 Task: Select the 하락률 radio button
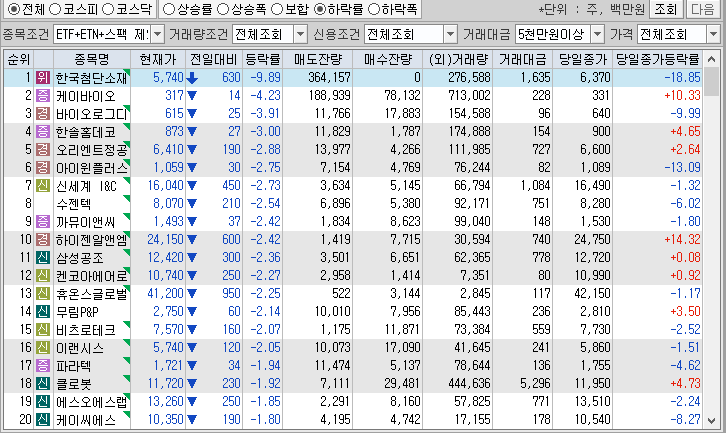(319, 9)
